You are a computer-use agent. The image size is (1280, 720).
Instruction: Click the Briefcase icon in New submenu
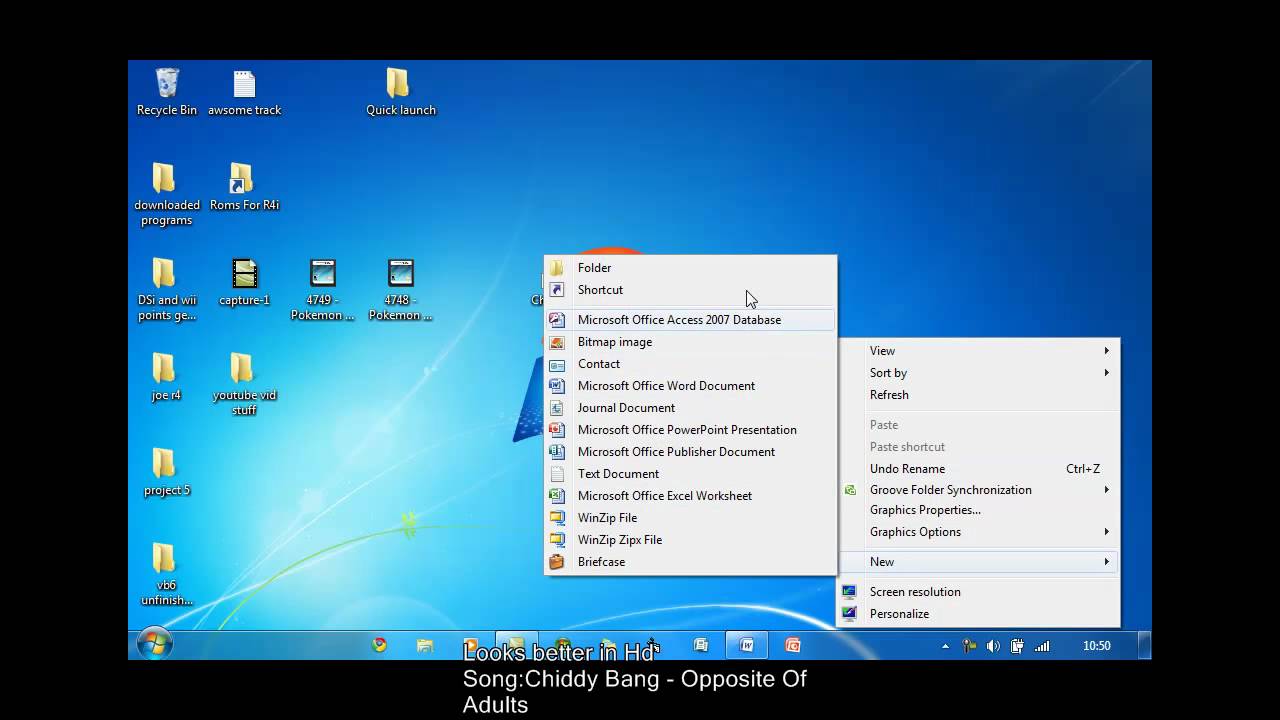557,562
